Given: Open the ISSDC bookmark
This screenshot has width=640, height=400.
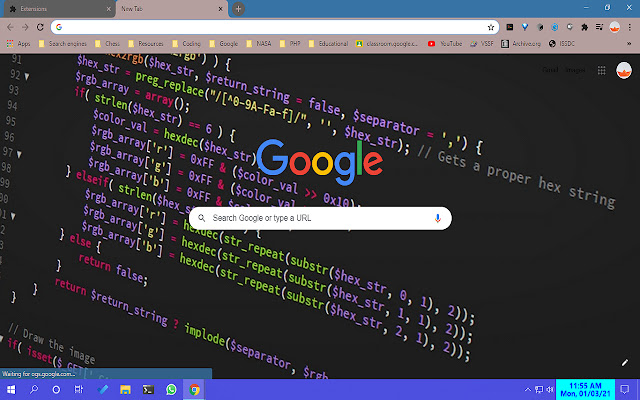Looking at the screenshot, I should pos(562,44).
